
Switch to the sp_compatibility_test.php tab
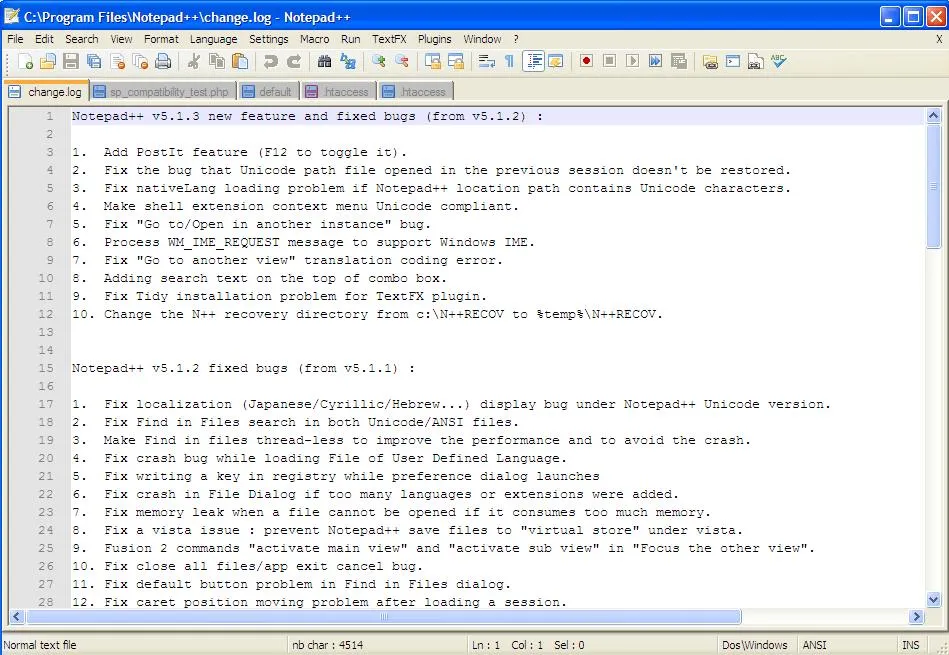pos(162,91)
